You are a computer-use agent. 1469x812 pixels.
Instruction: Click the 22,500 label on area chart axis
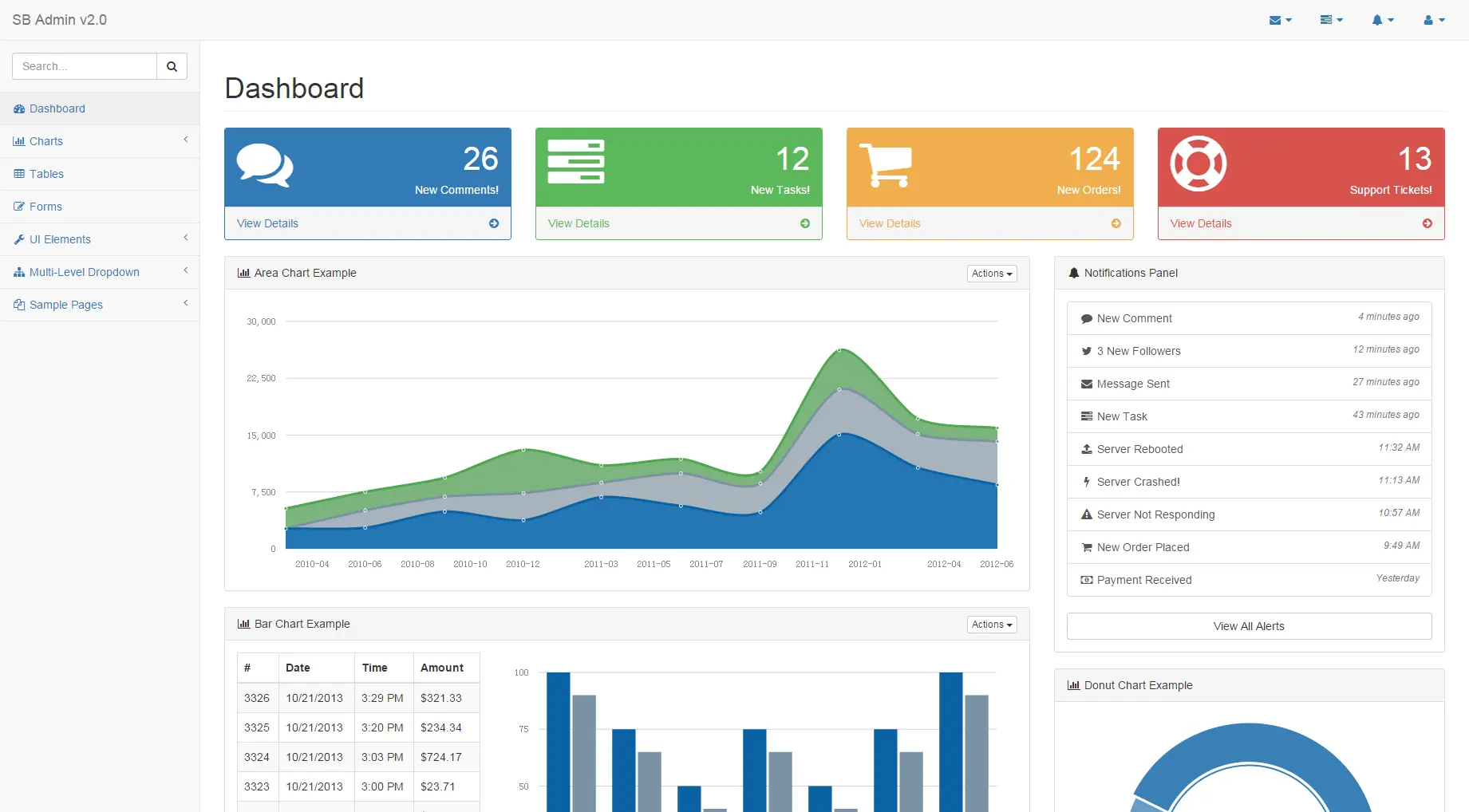click(x=261, y=378)
